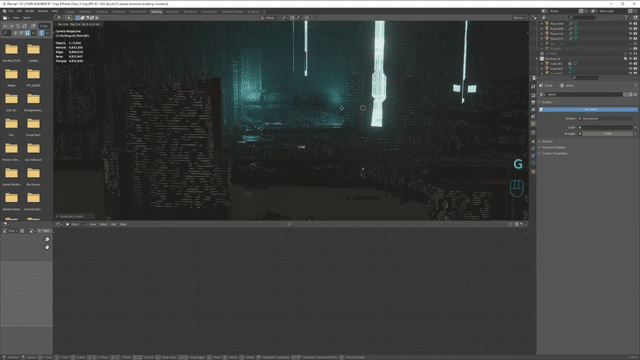Select the tweak select tool in viewport header
Image resolution: width=640 pixels, height=360 pixels.
point(69,18)
